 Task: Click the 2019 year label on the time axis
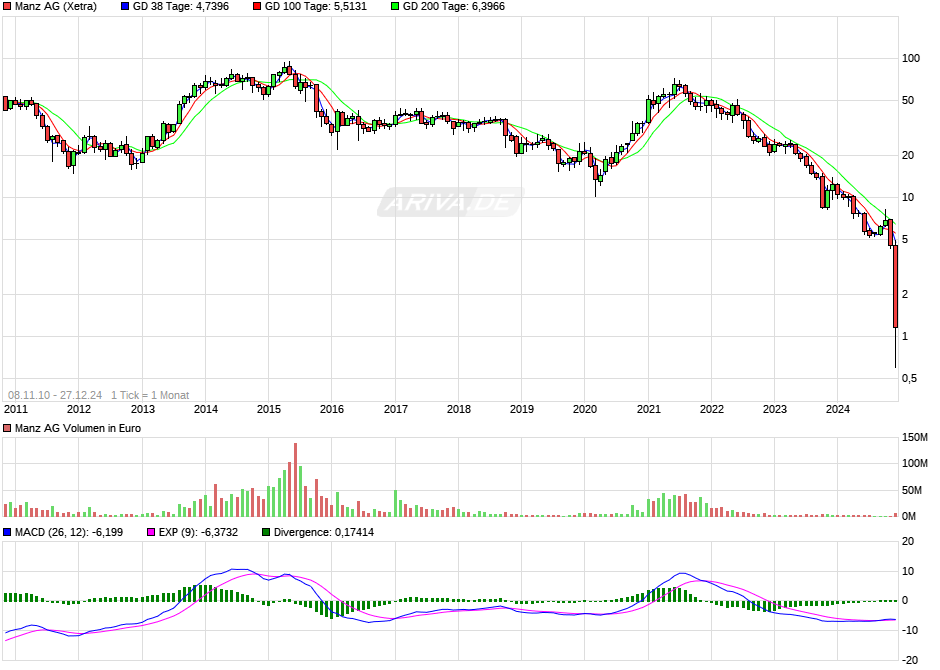tap(522, 409)
